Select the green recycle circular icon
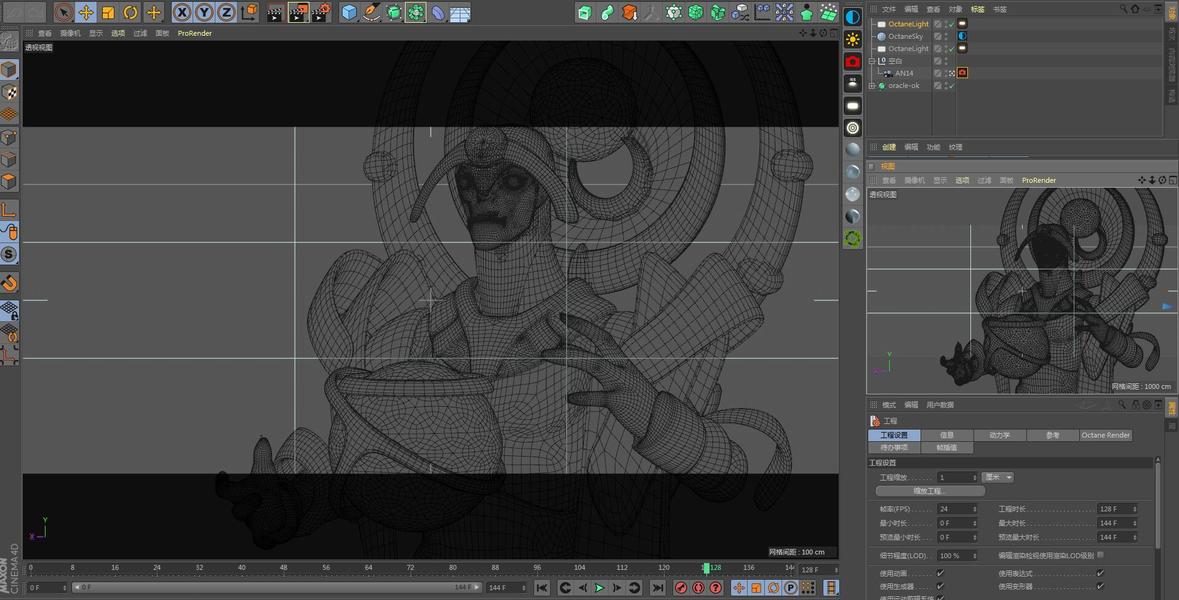The width and height of the screenshot is (1179, 600). 853,239
